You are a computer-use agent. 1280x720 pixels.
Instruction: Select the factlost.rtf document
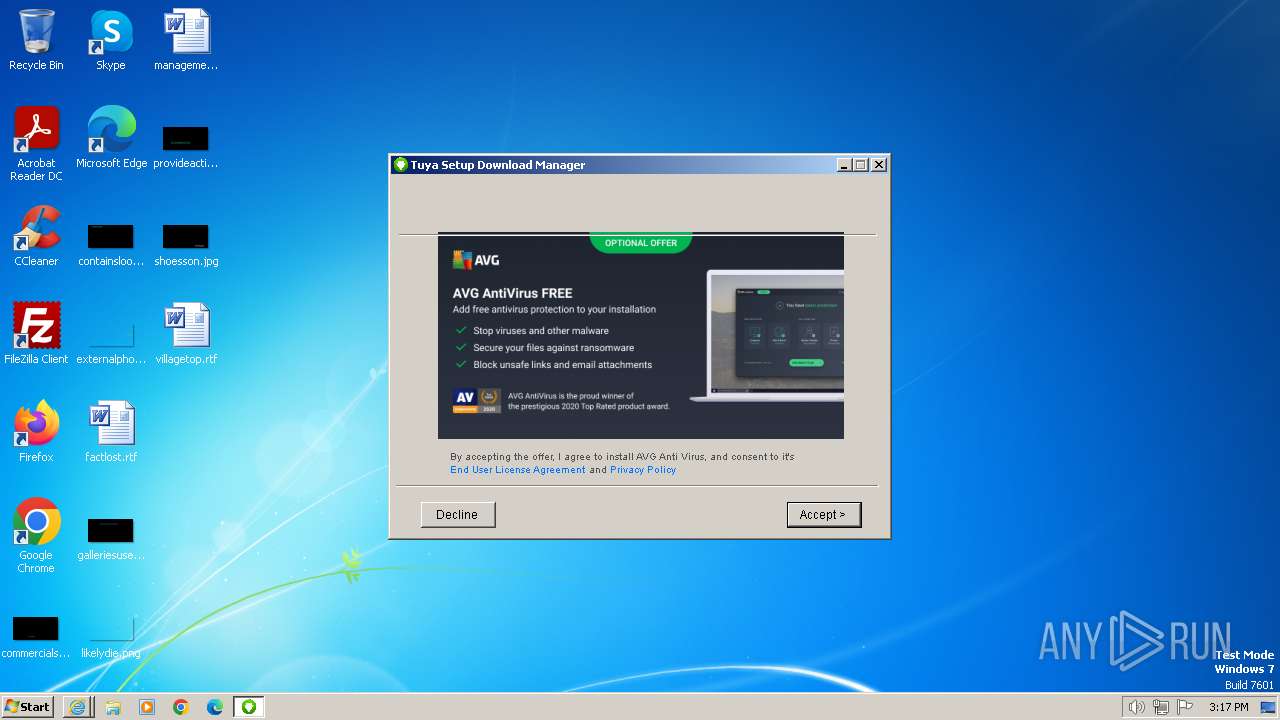(111, 432)
